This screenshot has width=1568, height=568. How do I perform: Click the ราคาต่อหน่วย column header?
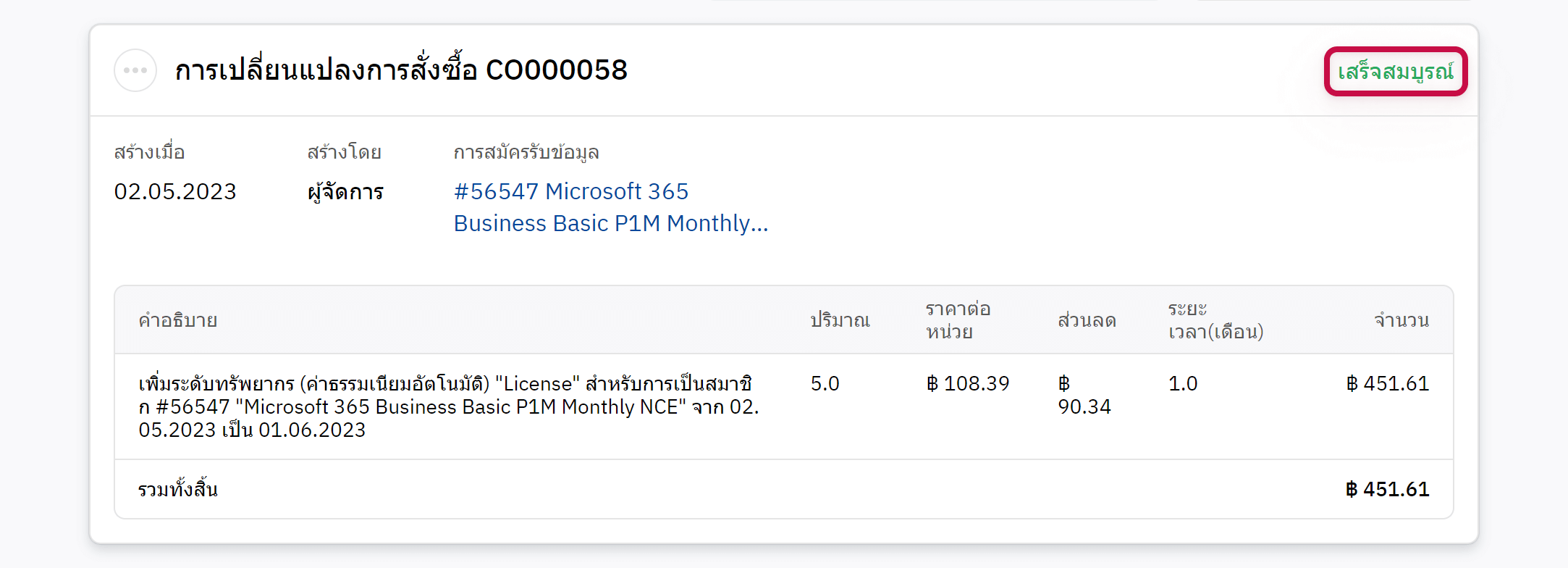pos(958,320)
